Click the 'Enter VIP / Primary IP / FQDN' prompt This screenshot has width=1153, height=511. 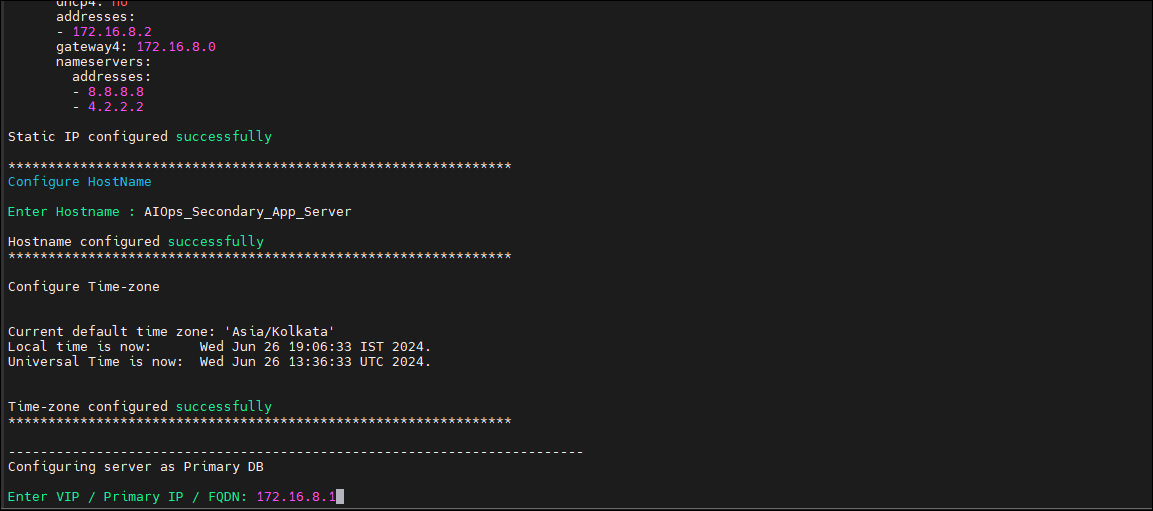pos(128,497)
